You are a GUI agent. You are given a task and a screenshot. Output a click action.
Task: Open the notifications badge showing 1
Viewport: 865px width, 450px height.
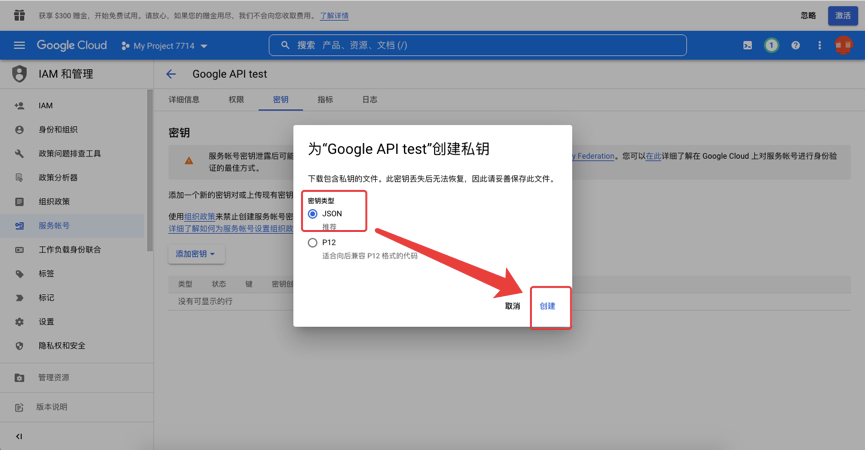point(771,45)
